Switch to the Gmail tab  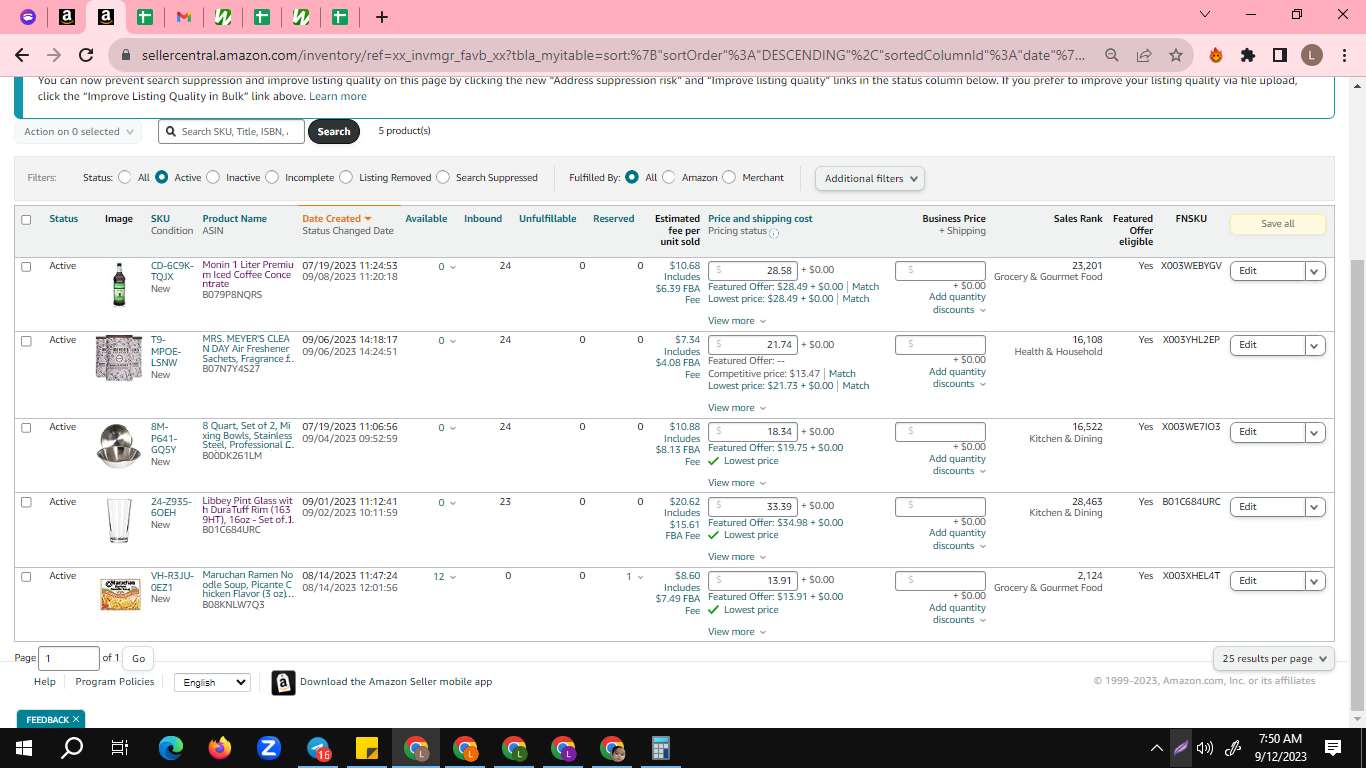coord(183,17)
